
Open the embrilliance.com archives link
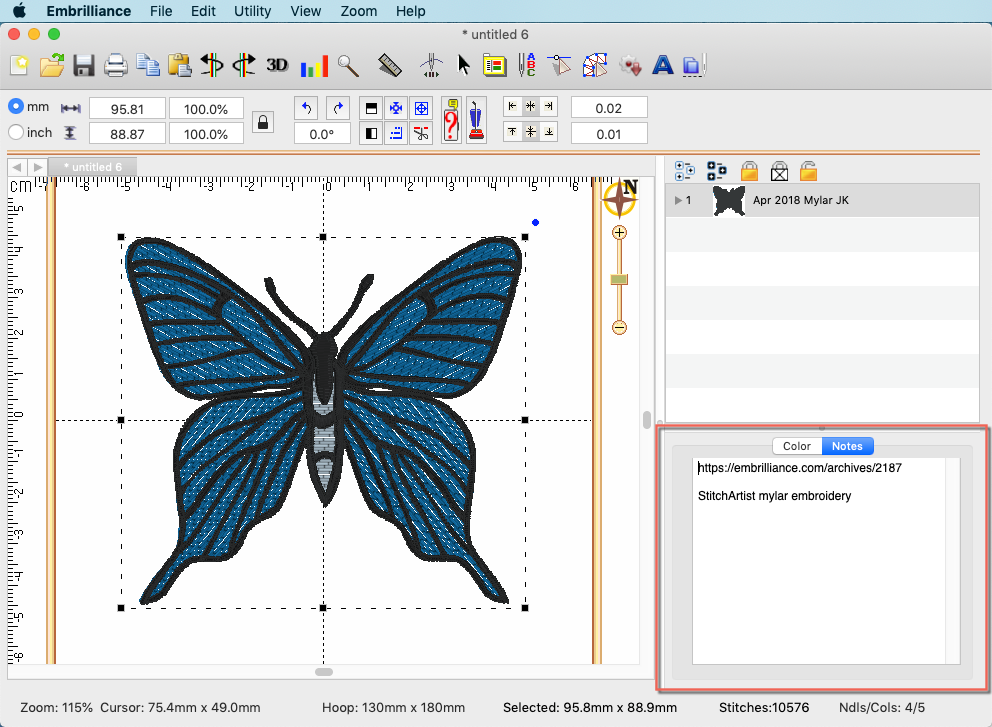tap(800, 467)
